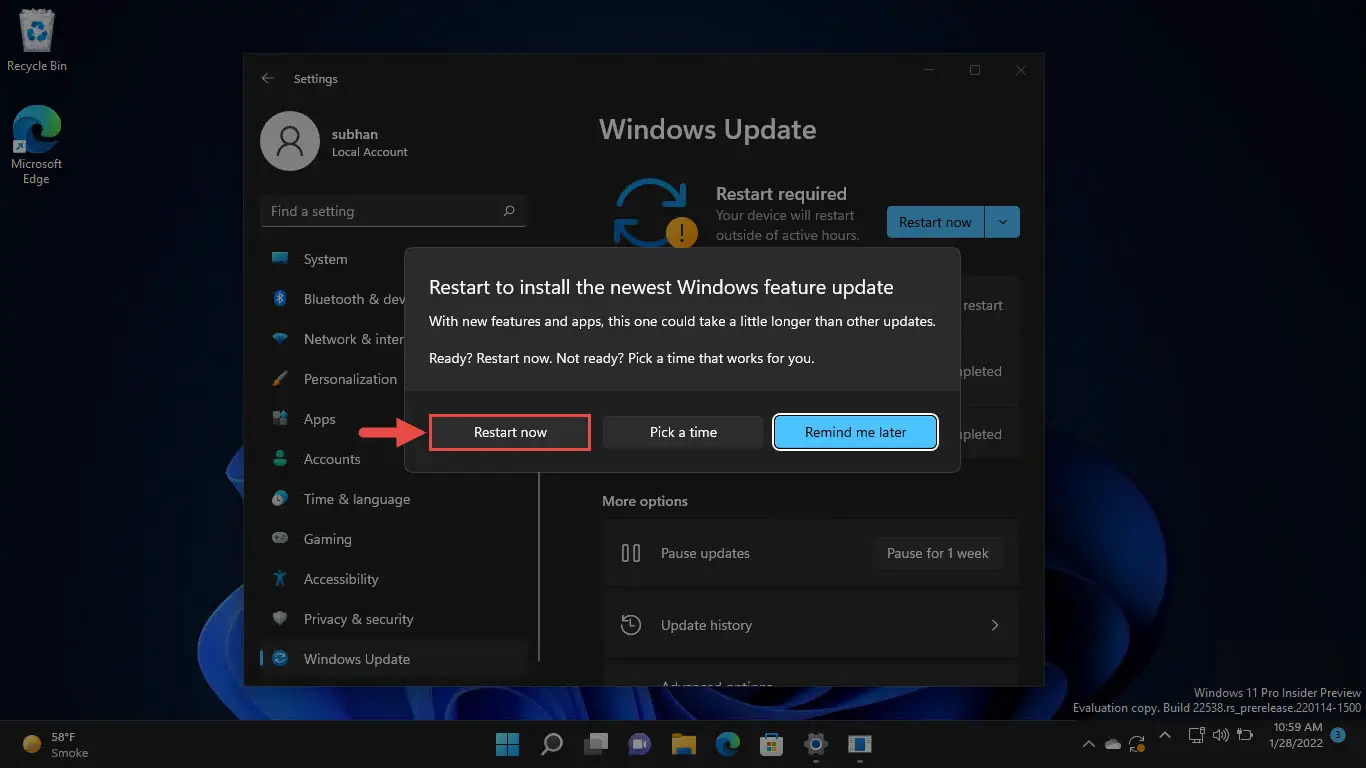The width and height of the screenshot is (1366, 768).
Task: Click the Settings sidebar scrollbar
Action: coord(539,565)
